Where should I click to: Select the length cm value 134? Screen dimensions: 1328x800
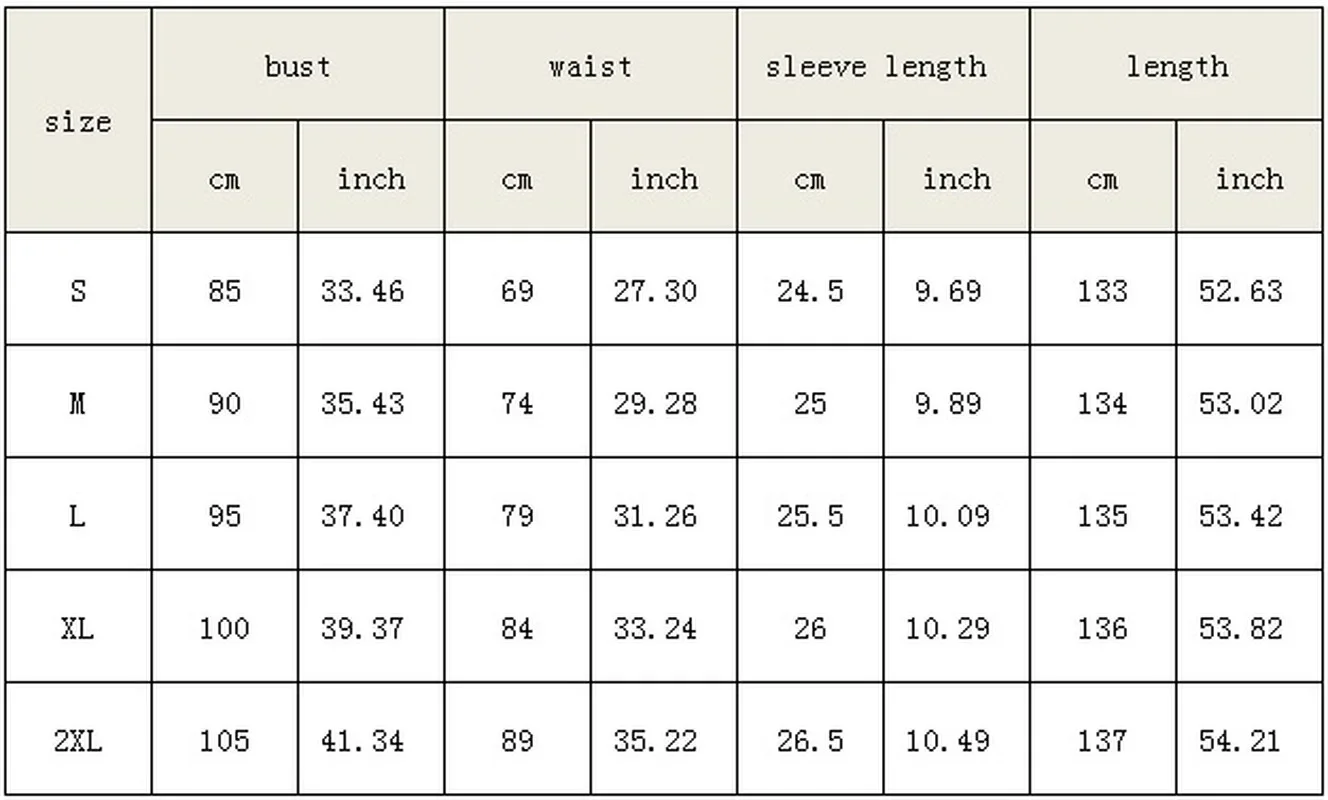(1102, 404)
